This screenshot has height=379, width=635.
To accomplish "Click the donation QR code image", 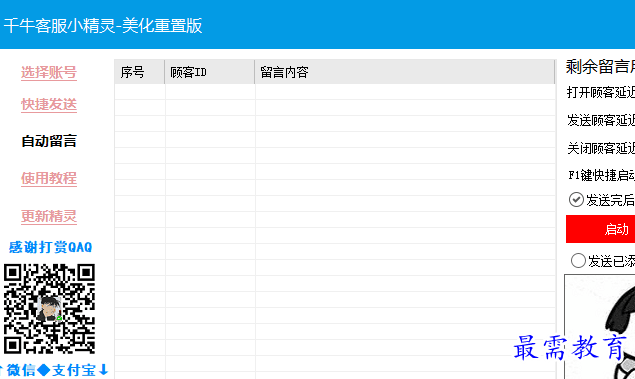I will click(49, 309).
